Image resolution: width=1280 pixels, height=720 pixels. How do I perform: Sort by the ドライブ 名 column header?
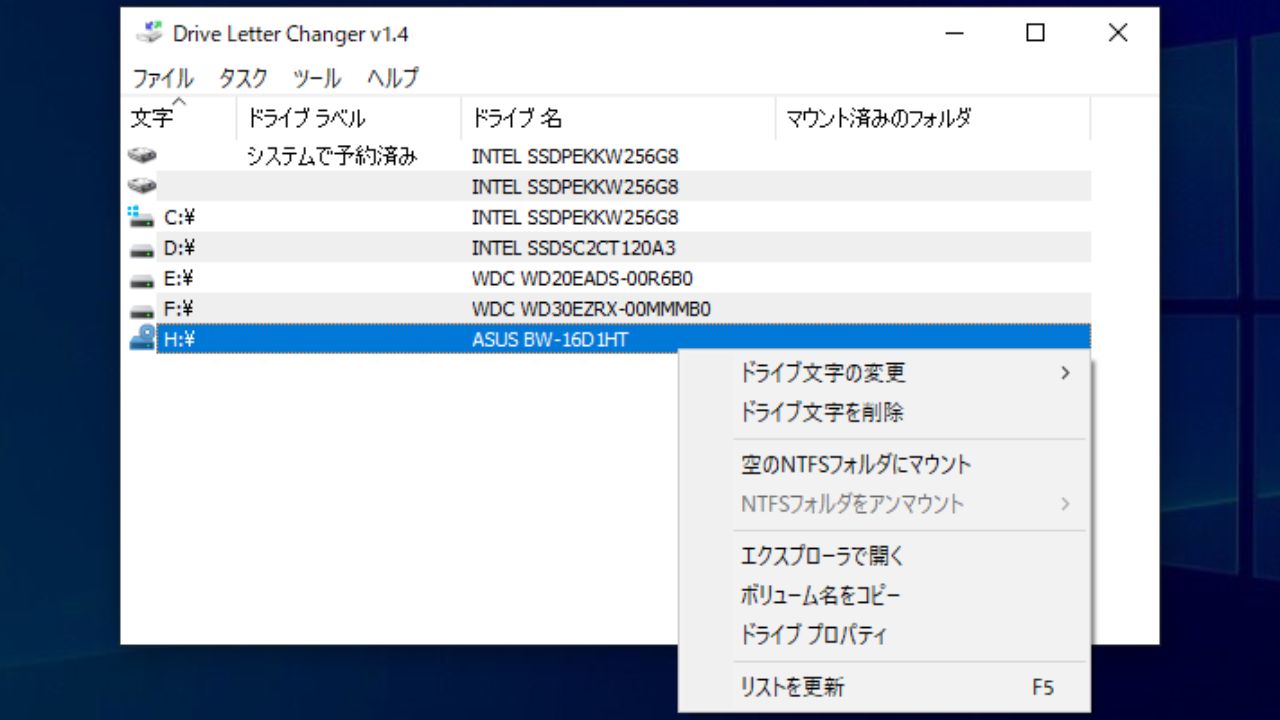tap(618, 118)
